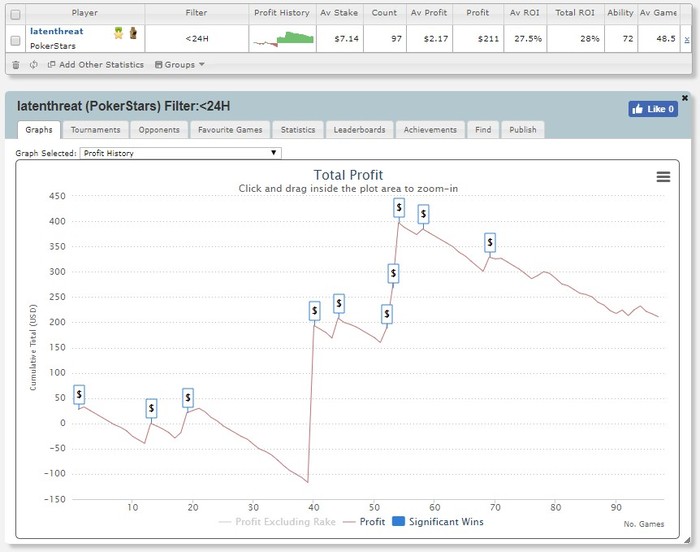Toggle the header select-all checkbox
The height and width of the screenshot is (552, 700).
tap(15, 15)
